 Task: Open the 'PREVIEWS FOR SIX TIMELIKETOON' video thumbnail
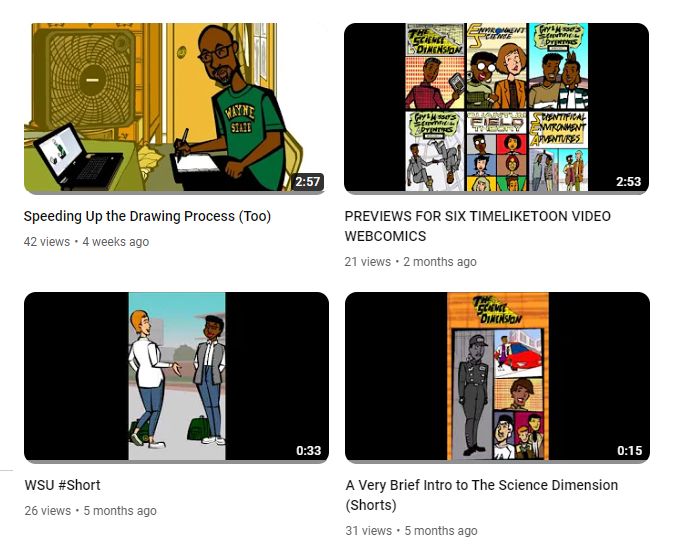coord(496,107)
